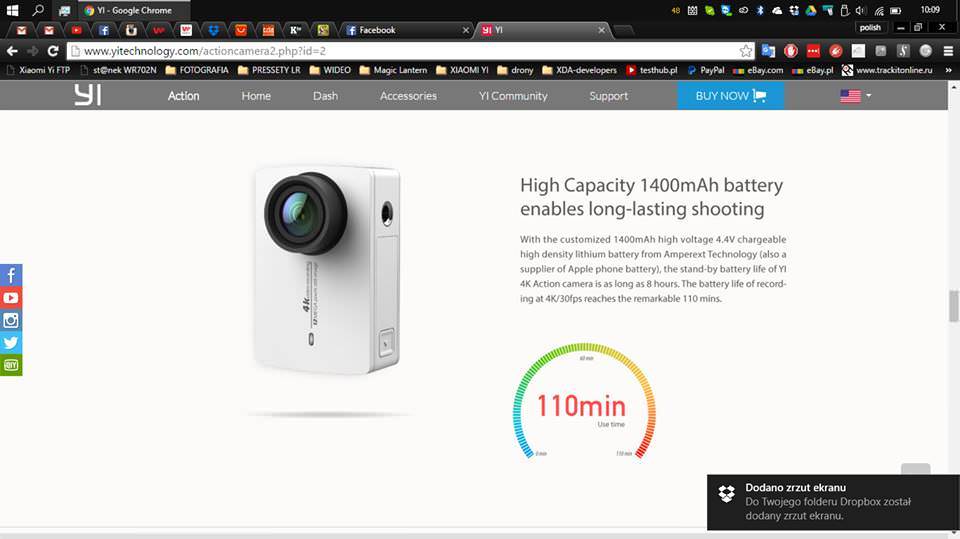This screenshot has width=960, height=539.
Task: Expand hidden bookmarks with the chevron
Action: point(948,70)
